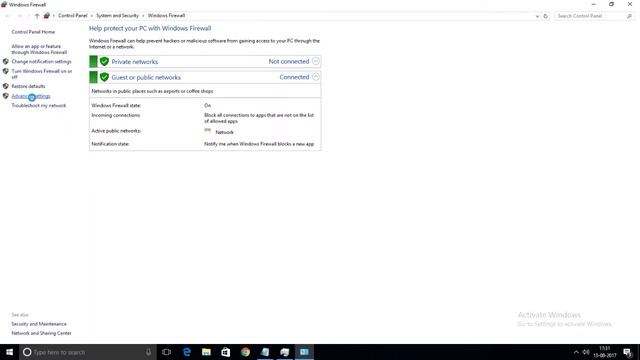The image size is (640, 360).
Task: Click inside the Search Control Panel field
Action: (x=590, y=16)
